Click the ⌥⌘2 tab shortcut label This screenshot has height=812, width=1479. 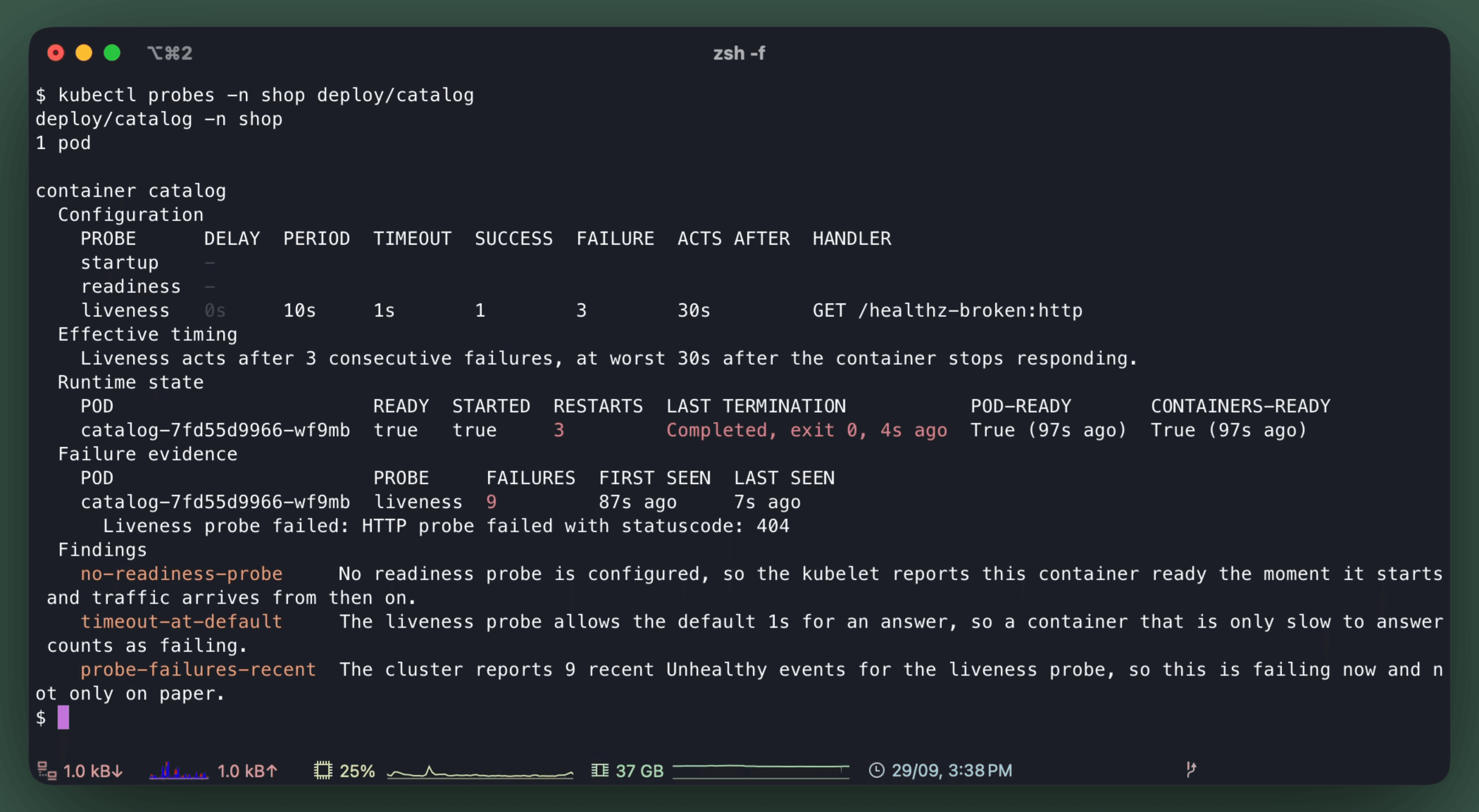pos(170,54)
